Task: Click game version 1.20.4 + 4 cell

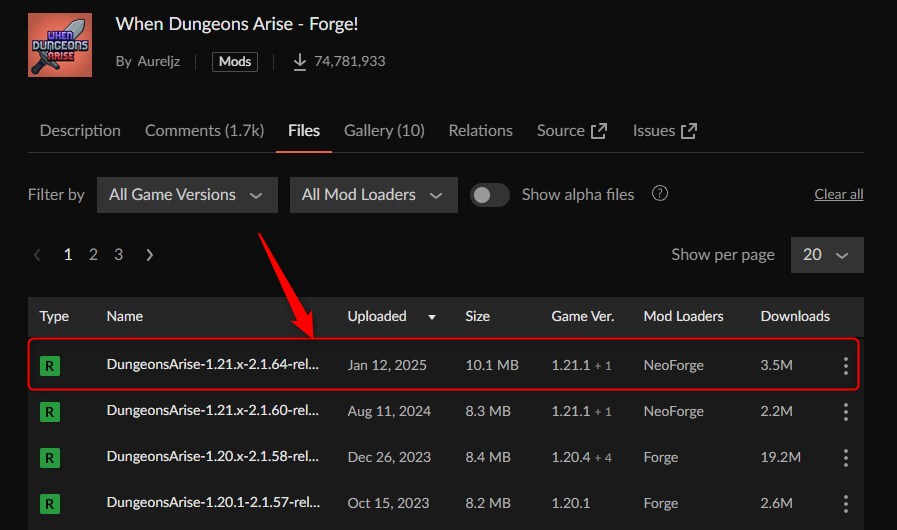Action: coord(582,457)
